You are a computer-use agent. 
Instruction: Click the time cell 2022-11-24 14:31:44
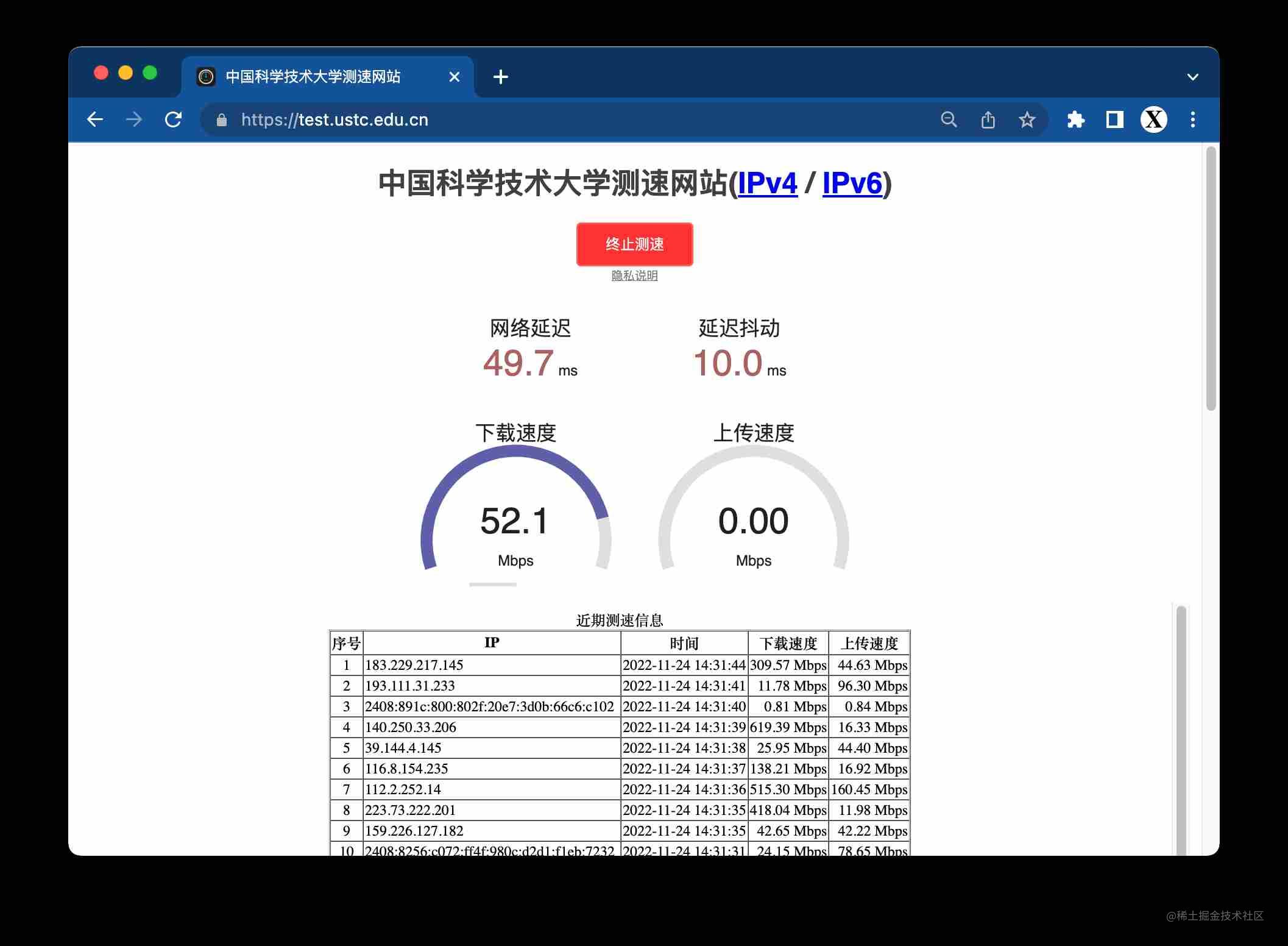(684, 665)
